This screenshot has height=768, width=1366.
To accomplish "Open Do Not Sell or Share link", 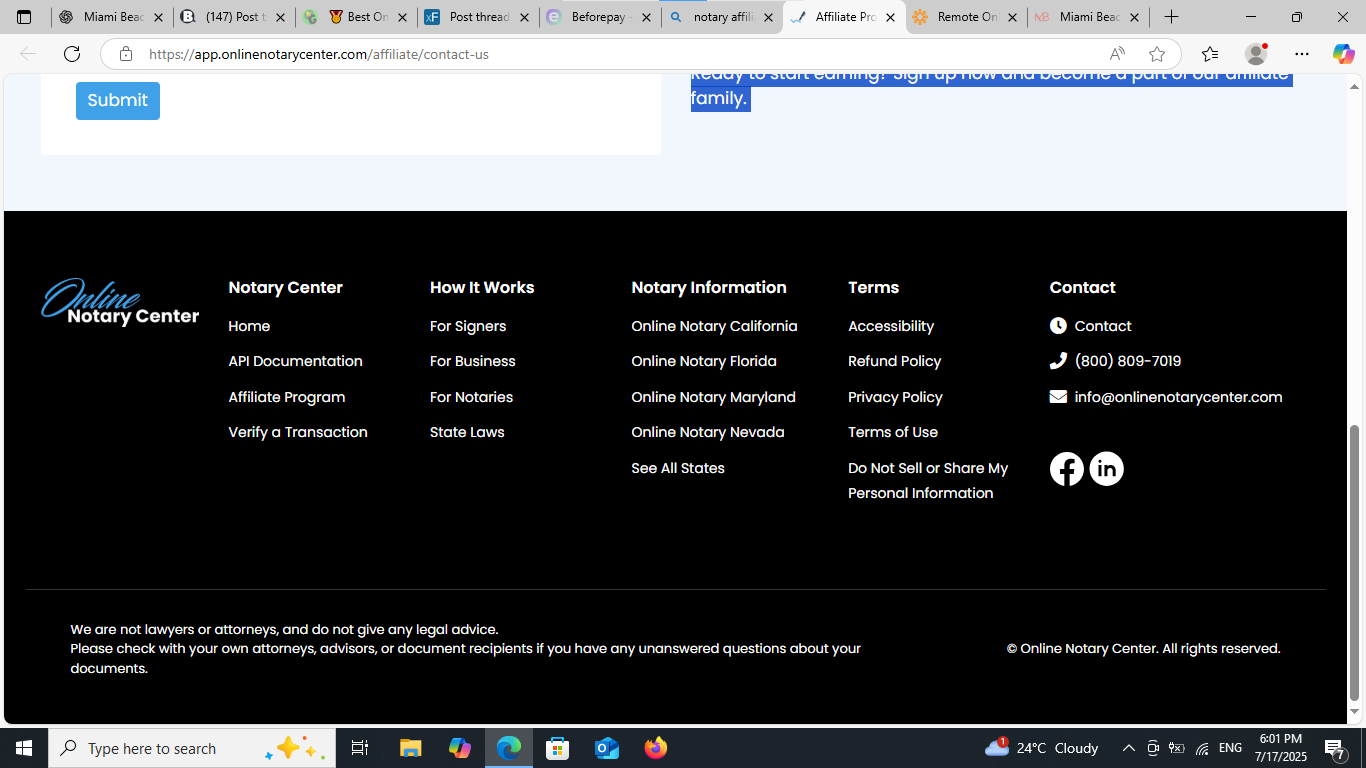I will click(x=928, y=480).
